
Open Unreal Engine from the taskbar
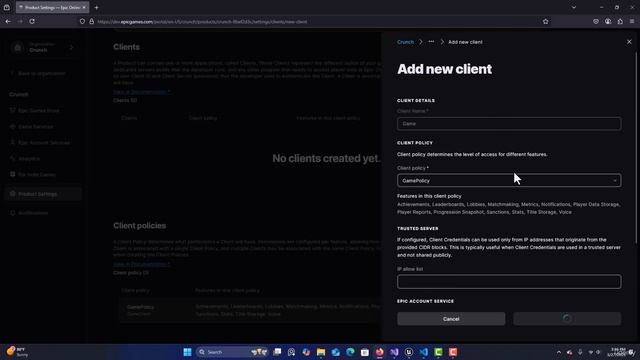[409, 352]
